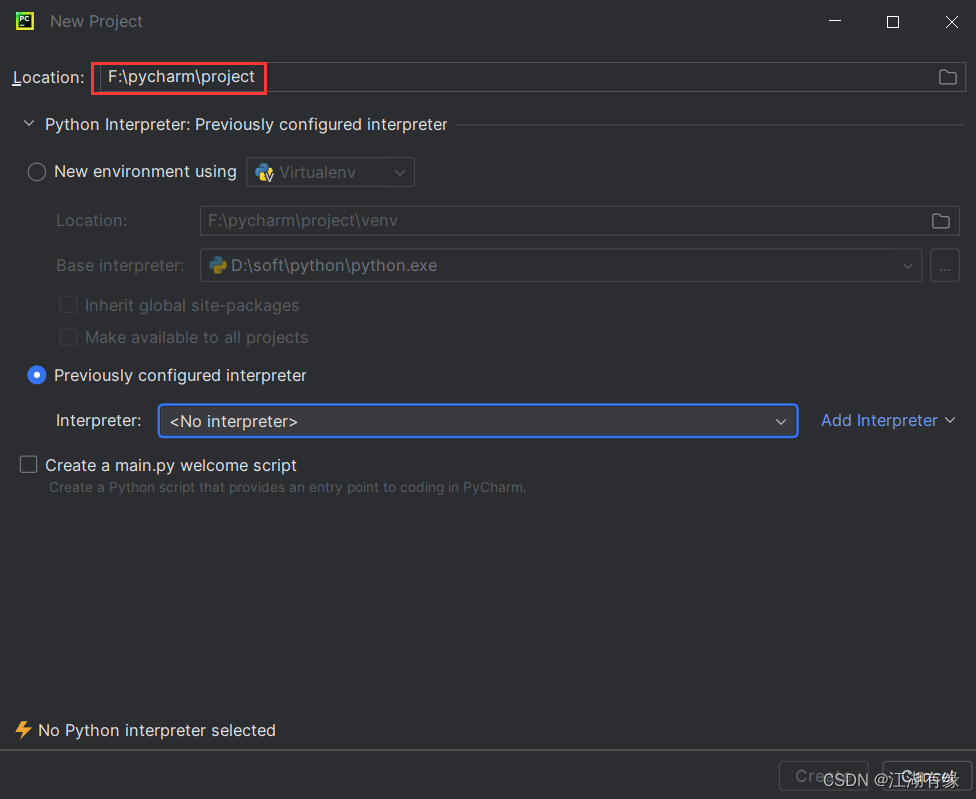Open the No interpreter combo box
Image resolution: width=976 pixels, height=799 pixels.
(478, 421)
